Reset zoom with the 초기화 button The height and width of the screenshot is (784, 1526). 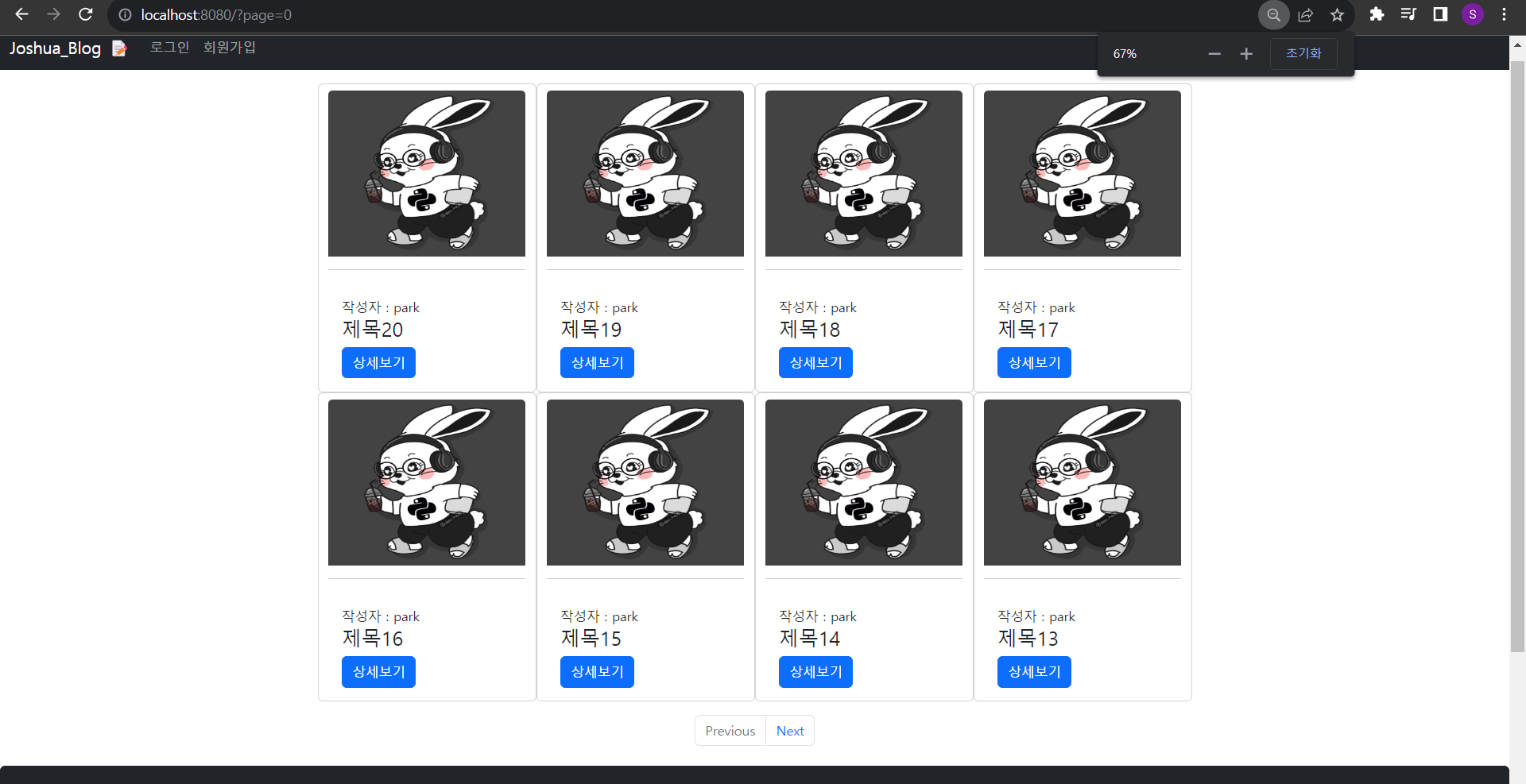click(x=1303, y=53)
